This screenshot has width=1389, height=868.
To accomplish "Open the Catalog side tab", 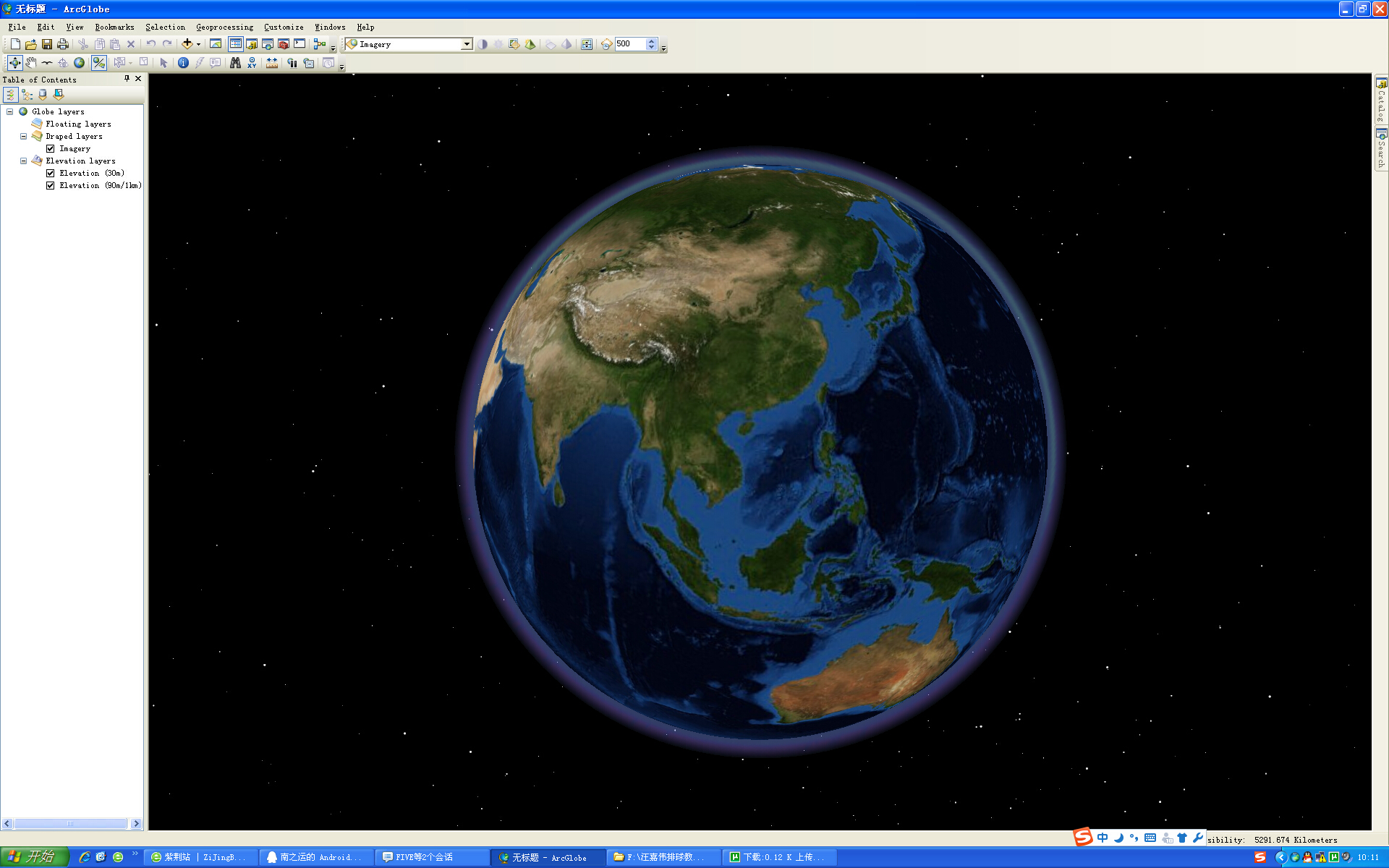I will [1381, 101].
